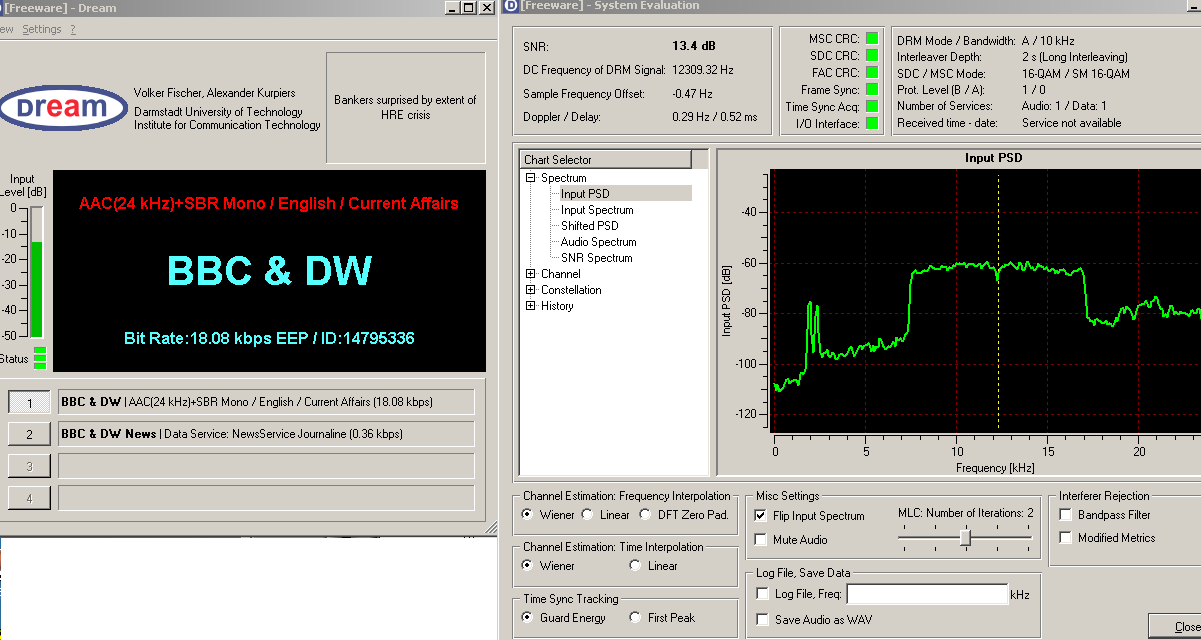Select Guard Energy time sync tracking
The image size is (1201, 640).
point(527,618)
